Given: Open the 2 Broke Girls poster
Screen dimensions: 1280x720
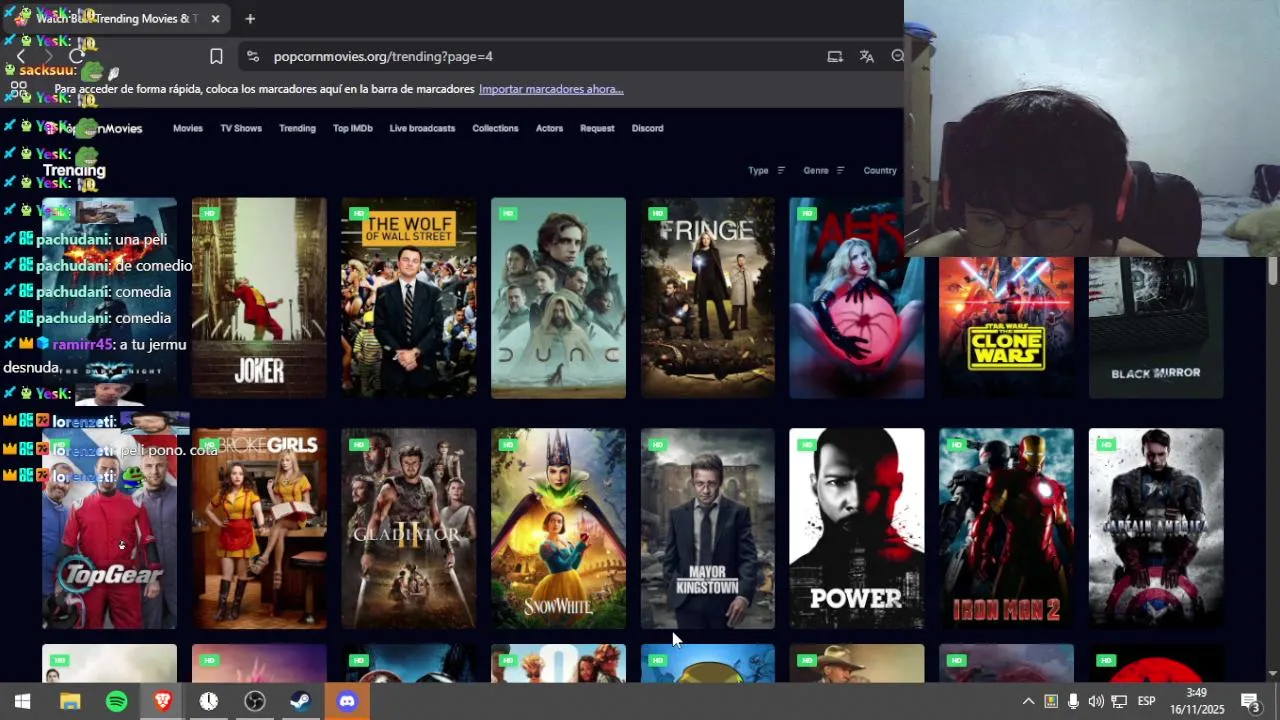Looking at the screenshot, I should pos(259,529).
